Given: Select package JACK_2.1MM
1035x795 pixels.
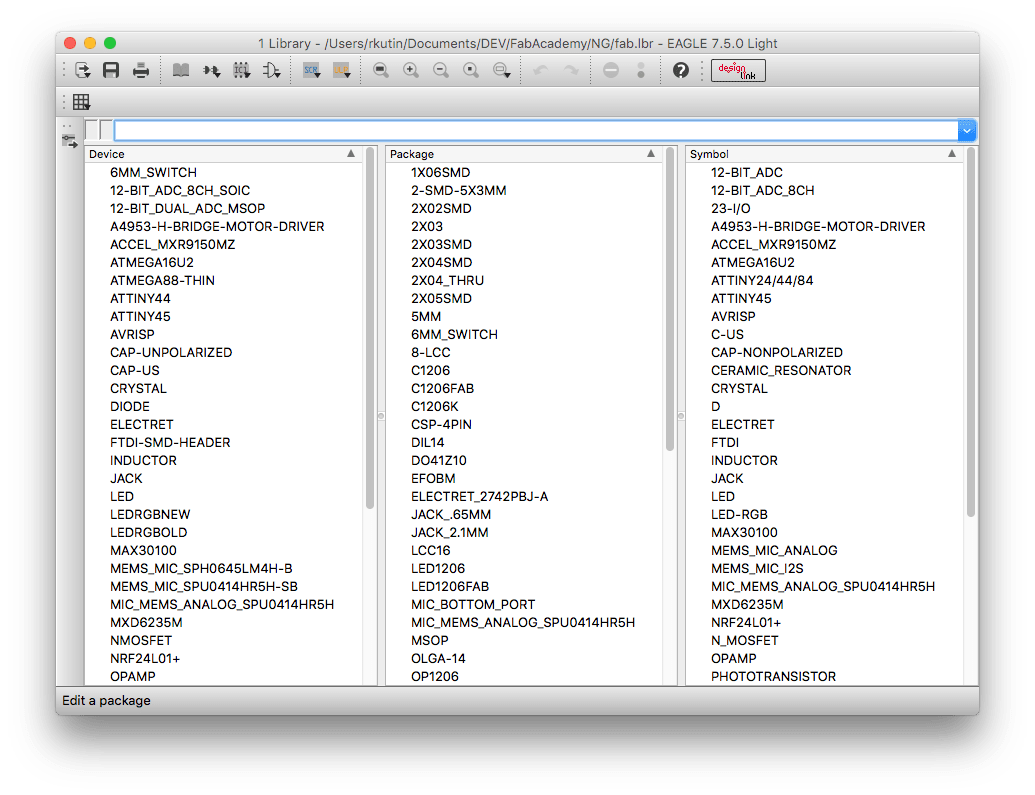Looking at the screenshot, I should [450, 532].
